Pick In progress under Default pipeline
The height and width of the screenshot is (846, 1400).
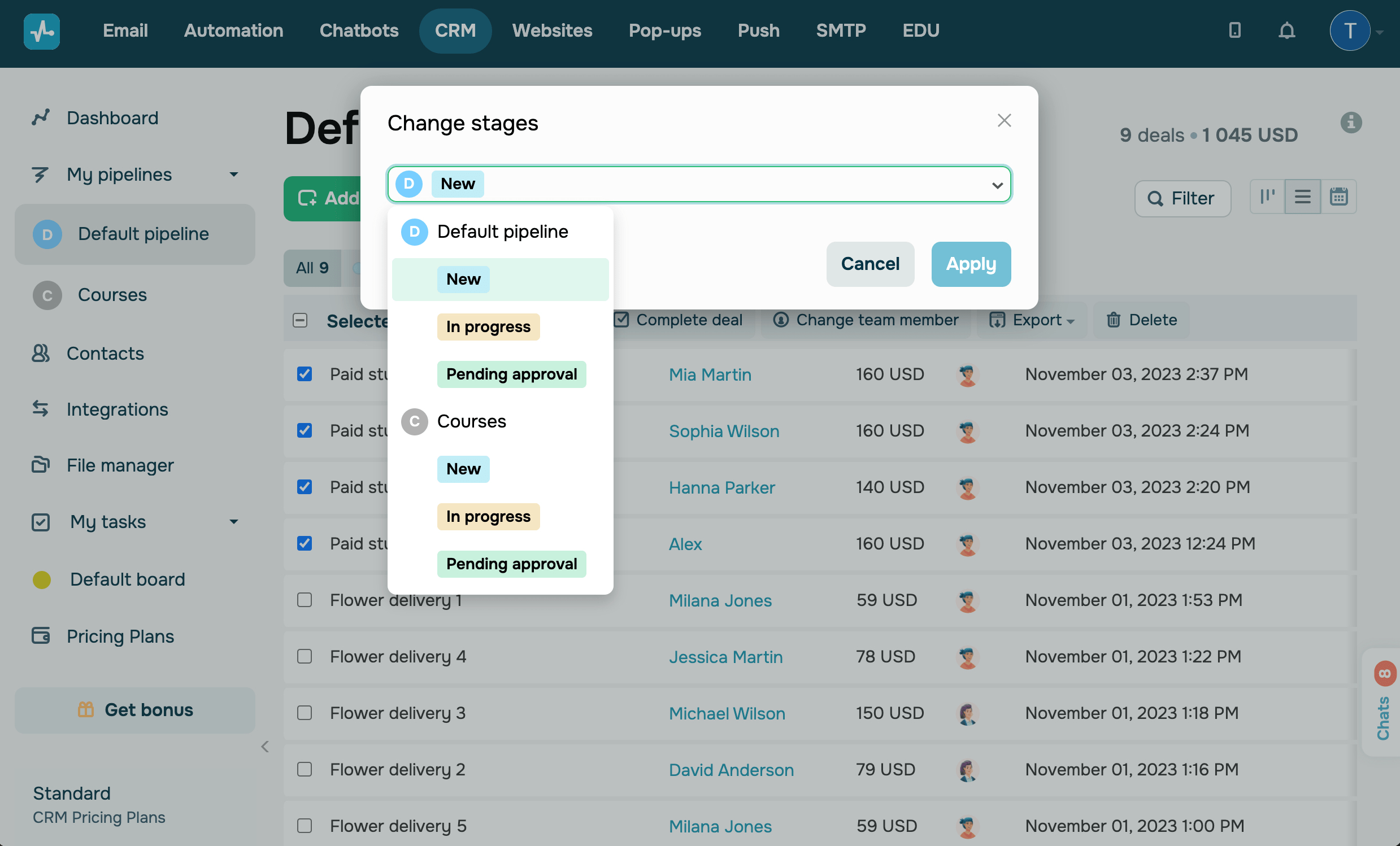(488, 327)
